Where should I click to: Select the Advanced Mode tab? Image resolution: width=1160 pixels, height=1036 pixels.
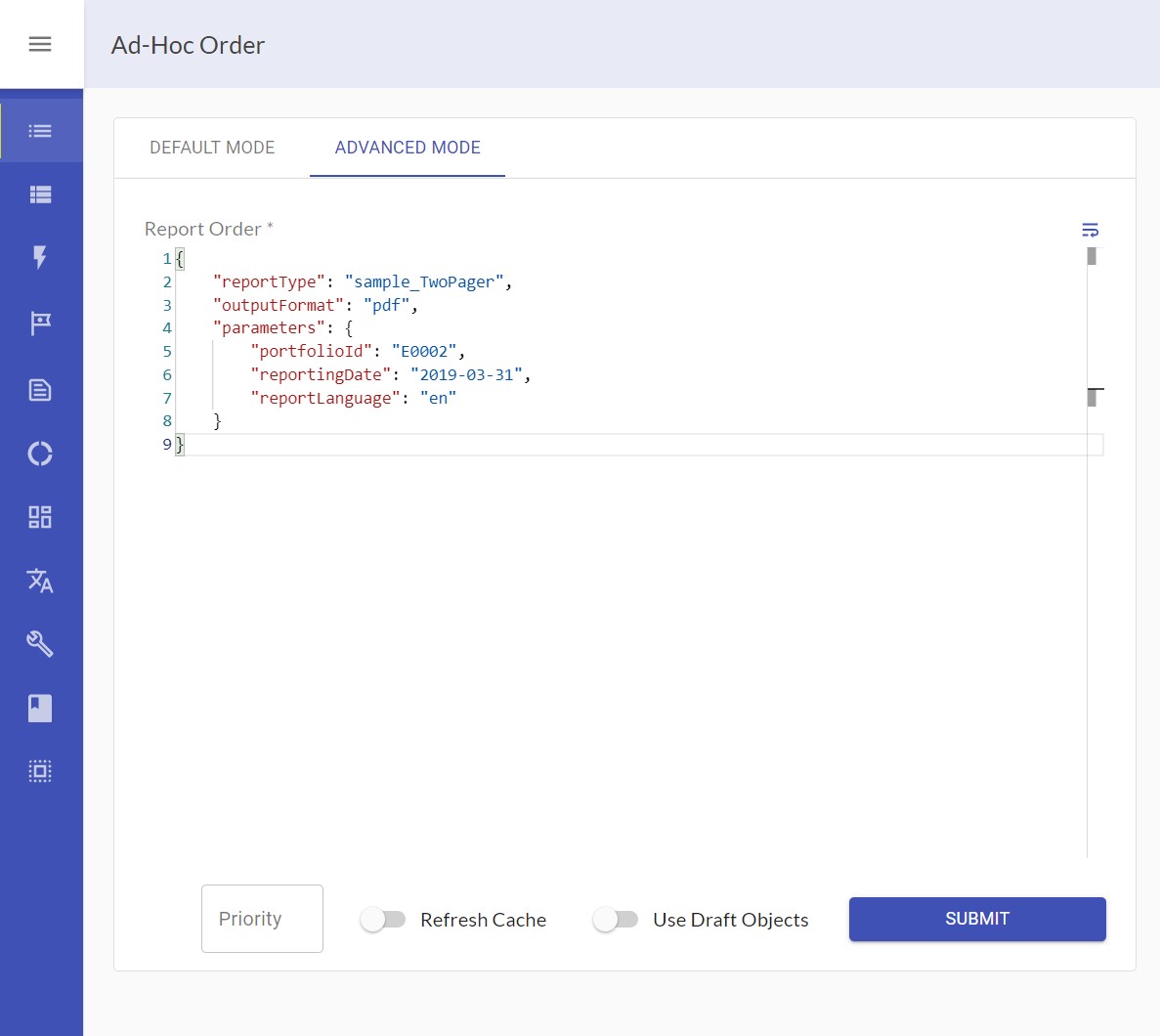(x=408, y=148)
